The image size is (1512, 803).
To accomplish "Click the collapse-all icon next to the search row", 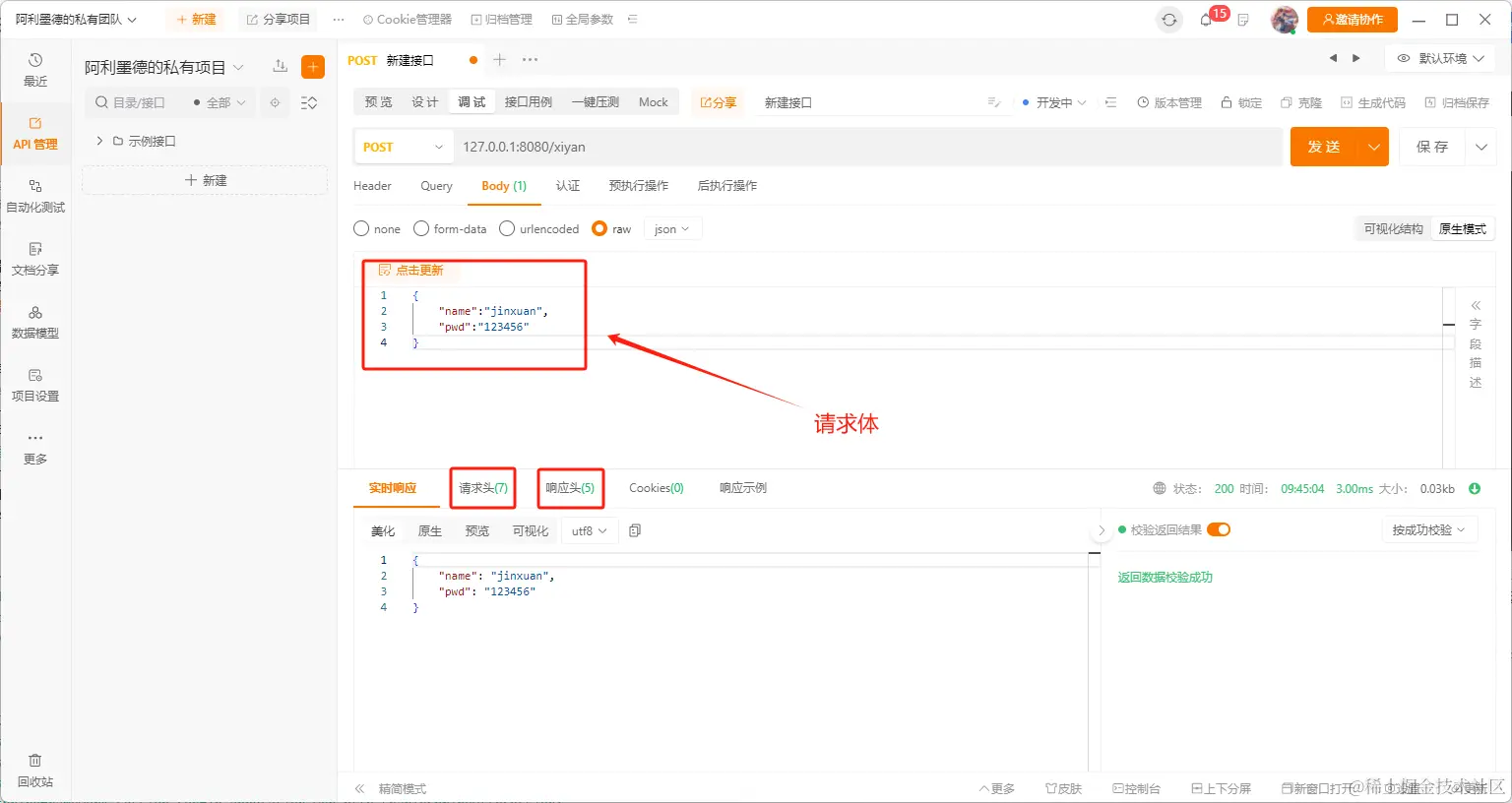I will 309,102.
